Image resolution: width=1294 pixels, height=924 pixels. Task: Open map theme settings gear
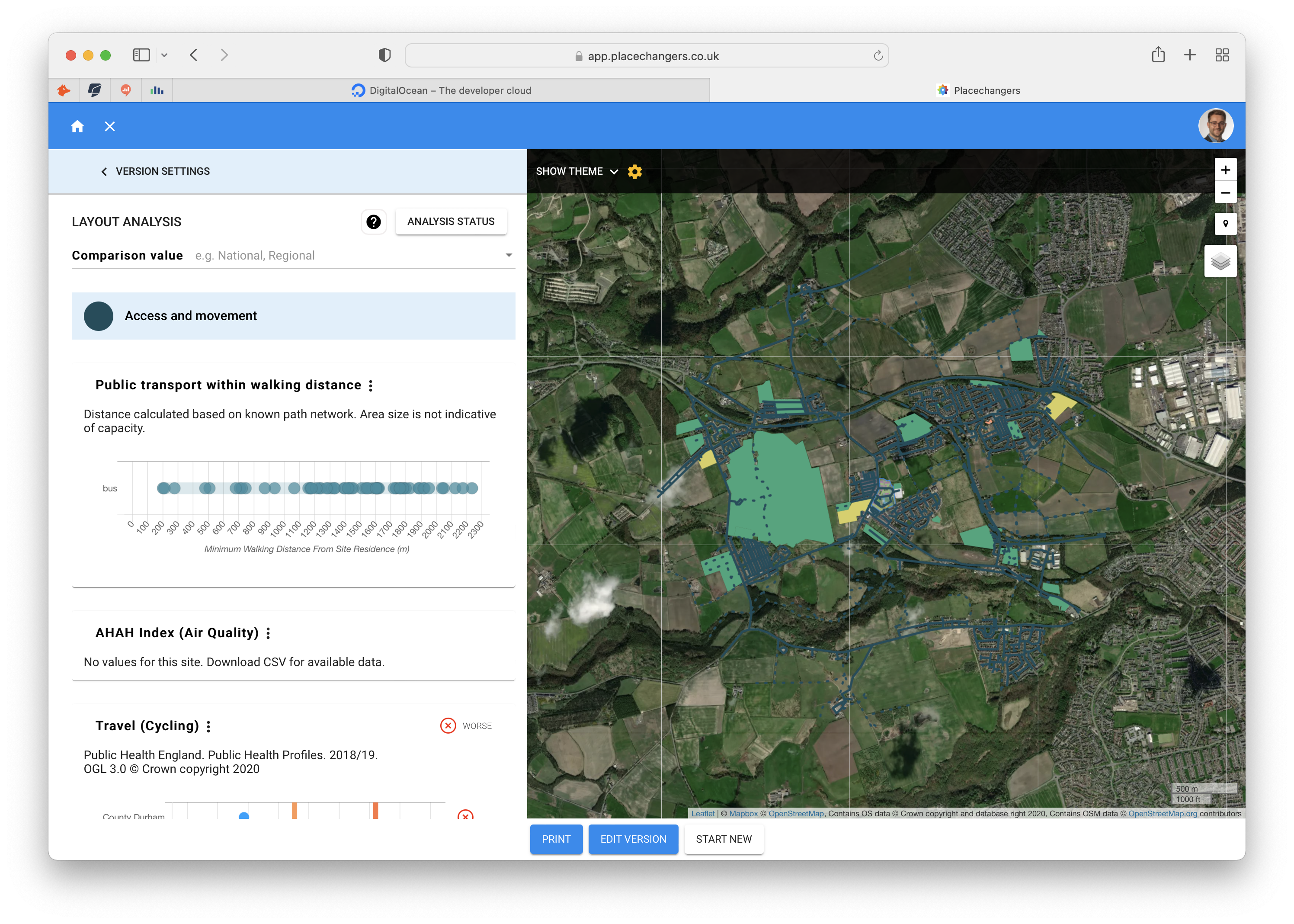tap(635, 171)
